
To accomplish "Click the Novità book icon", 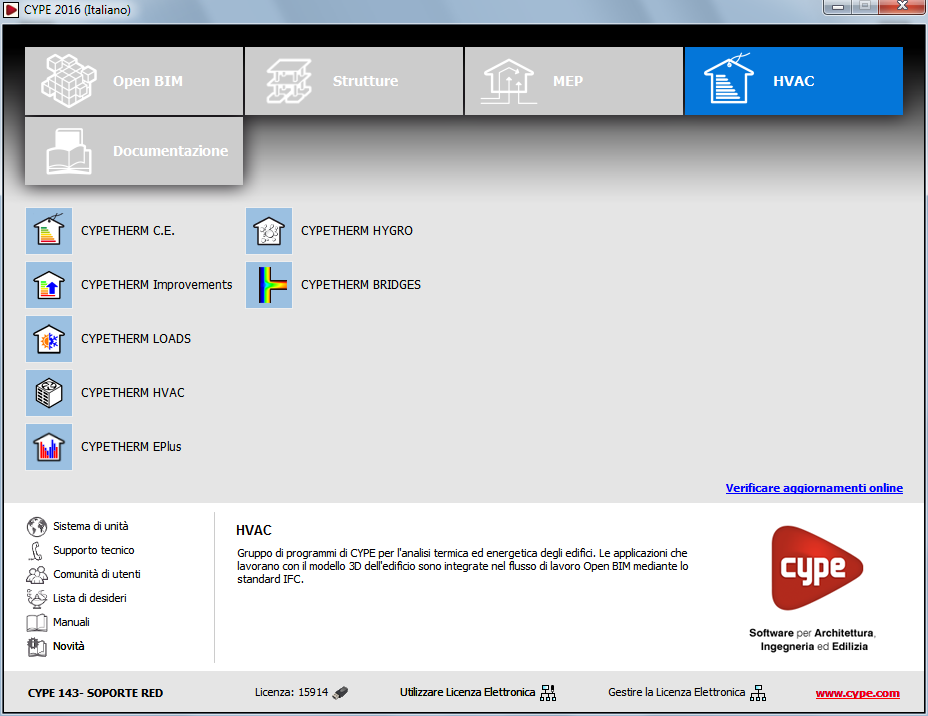I will coord(37,646).
